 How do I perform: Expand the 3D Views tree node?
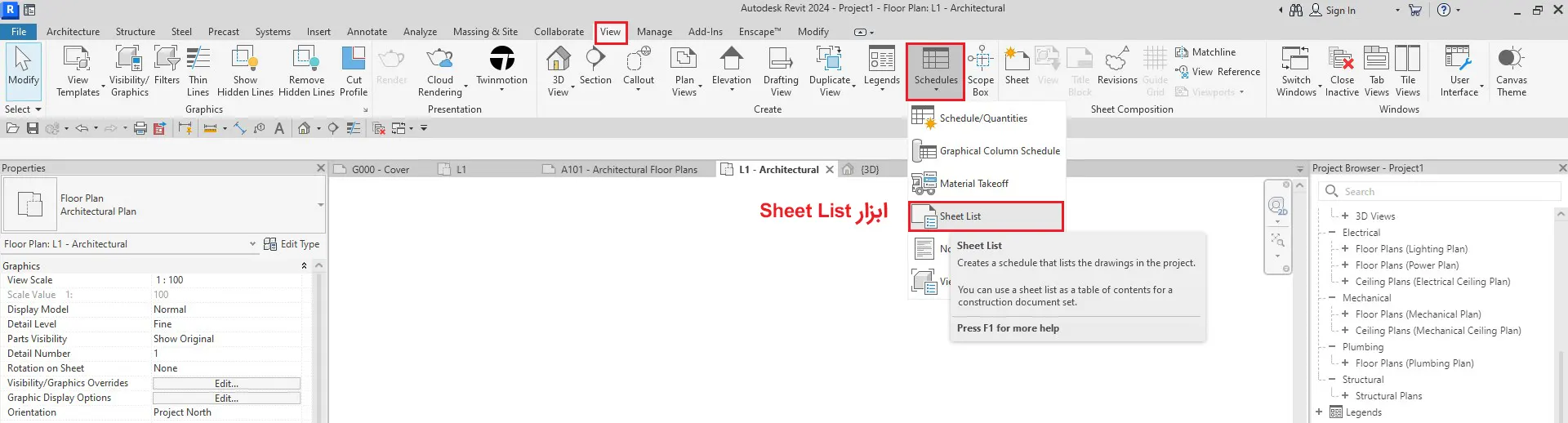[1344, 216]
